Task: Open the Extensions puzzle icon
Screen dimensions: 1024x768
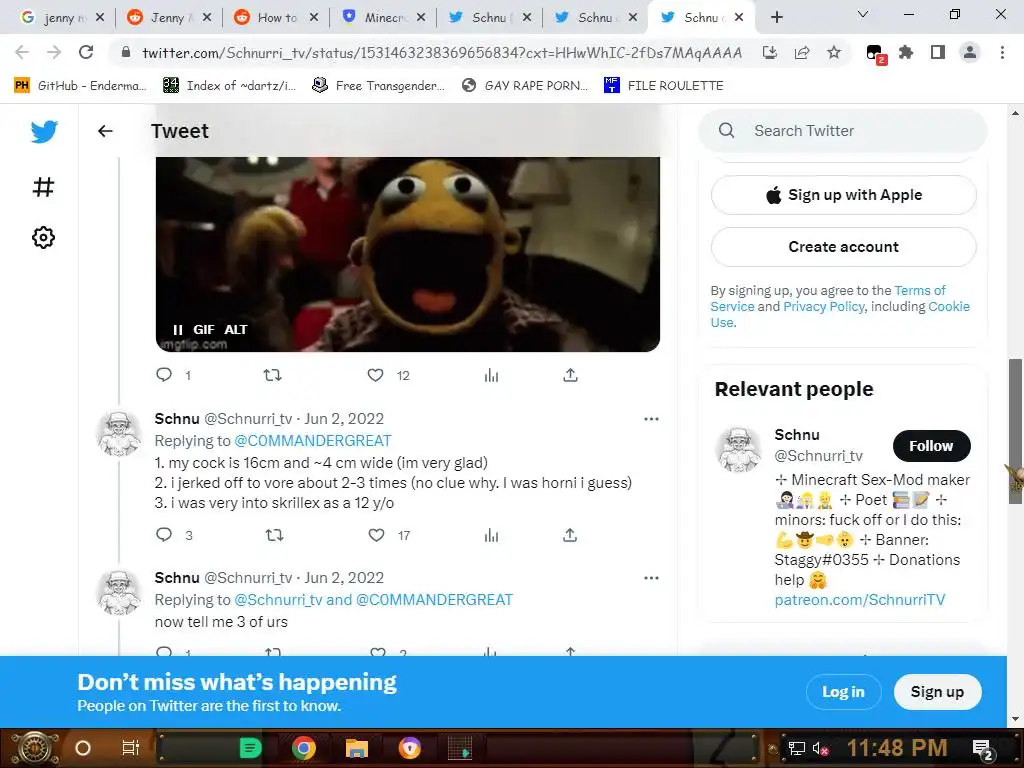Action: coord(906,52)
